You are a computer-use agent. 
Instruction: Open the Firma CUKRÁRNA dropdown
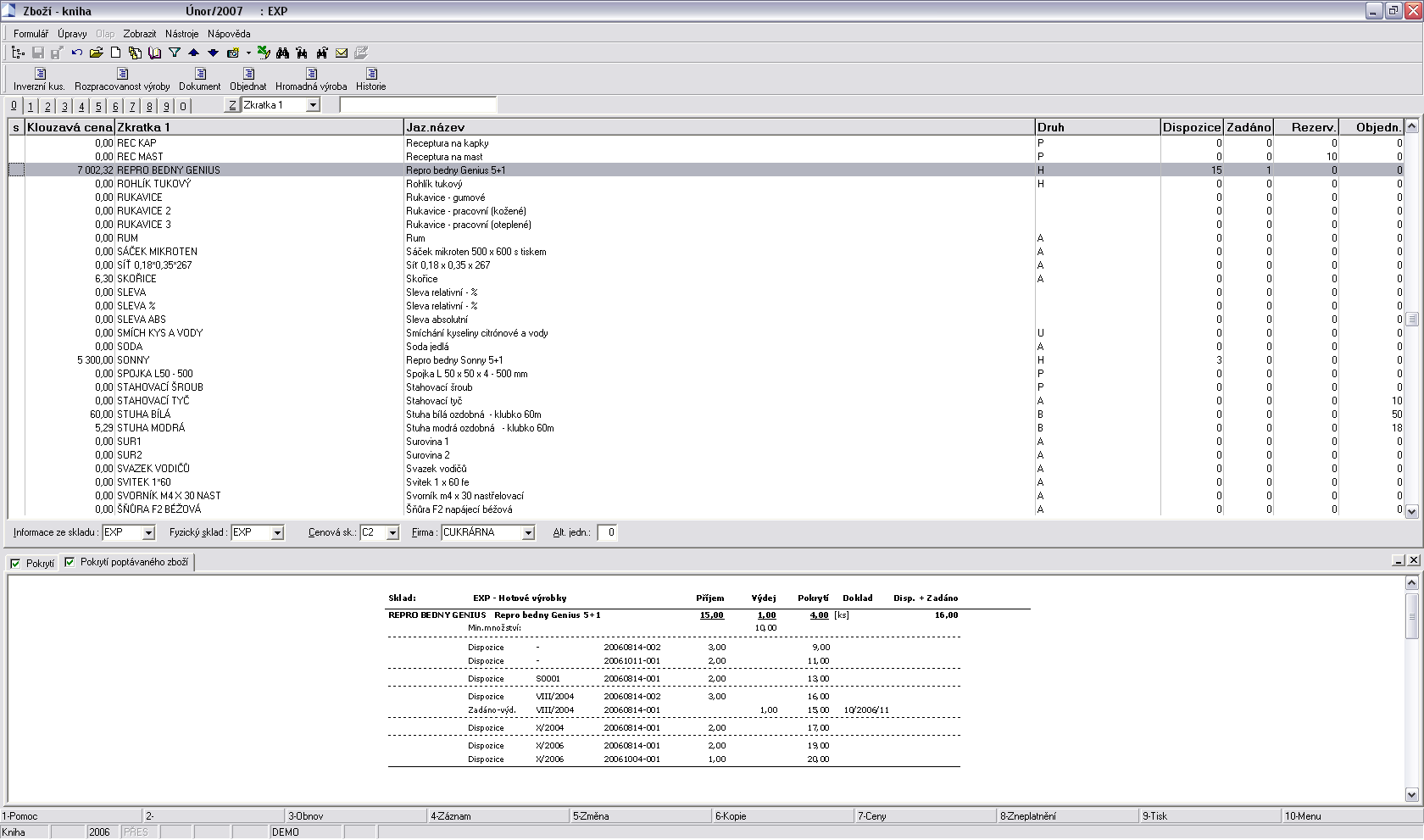528,533
